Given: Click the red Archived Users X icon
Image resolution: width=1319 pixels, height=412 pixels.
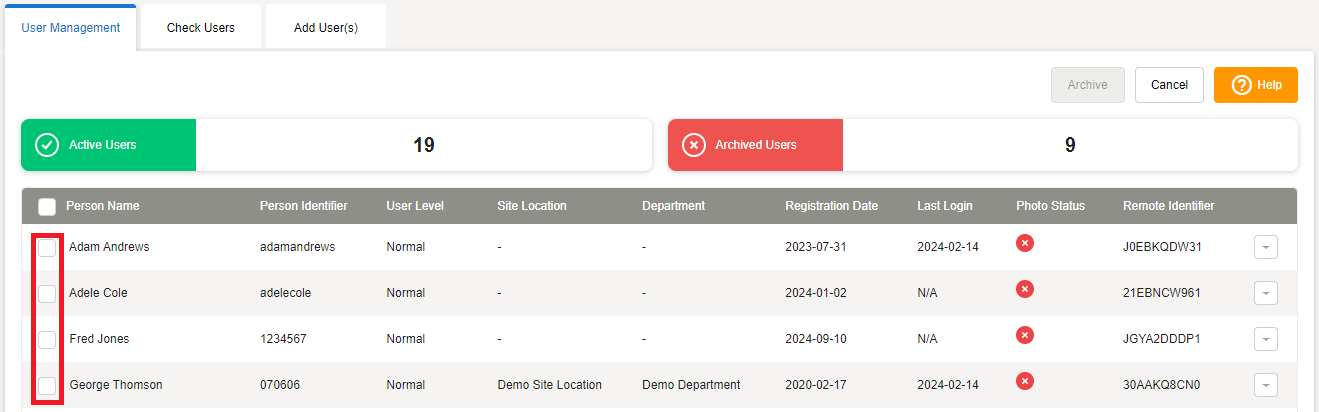Looking at the screenshot, I should point(693,145).
